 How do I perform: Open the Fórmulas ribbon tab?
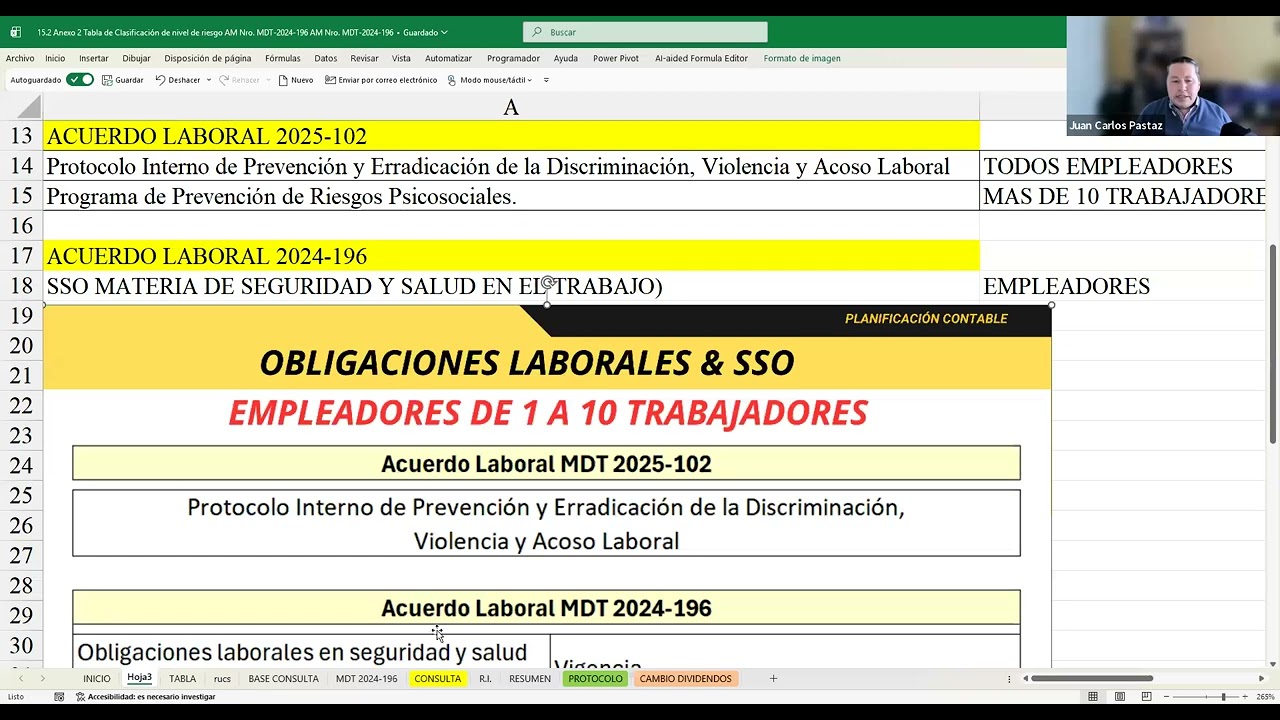click(x=283, y=58)
